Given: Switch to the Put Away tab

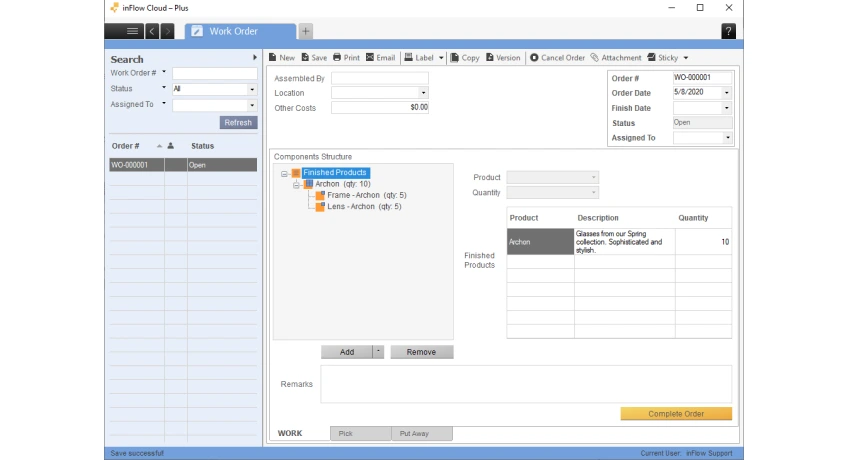Looking at the screenshot, I should 422,434.
